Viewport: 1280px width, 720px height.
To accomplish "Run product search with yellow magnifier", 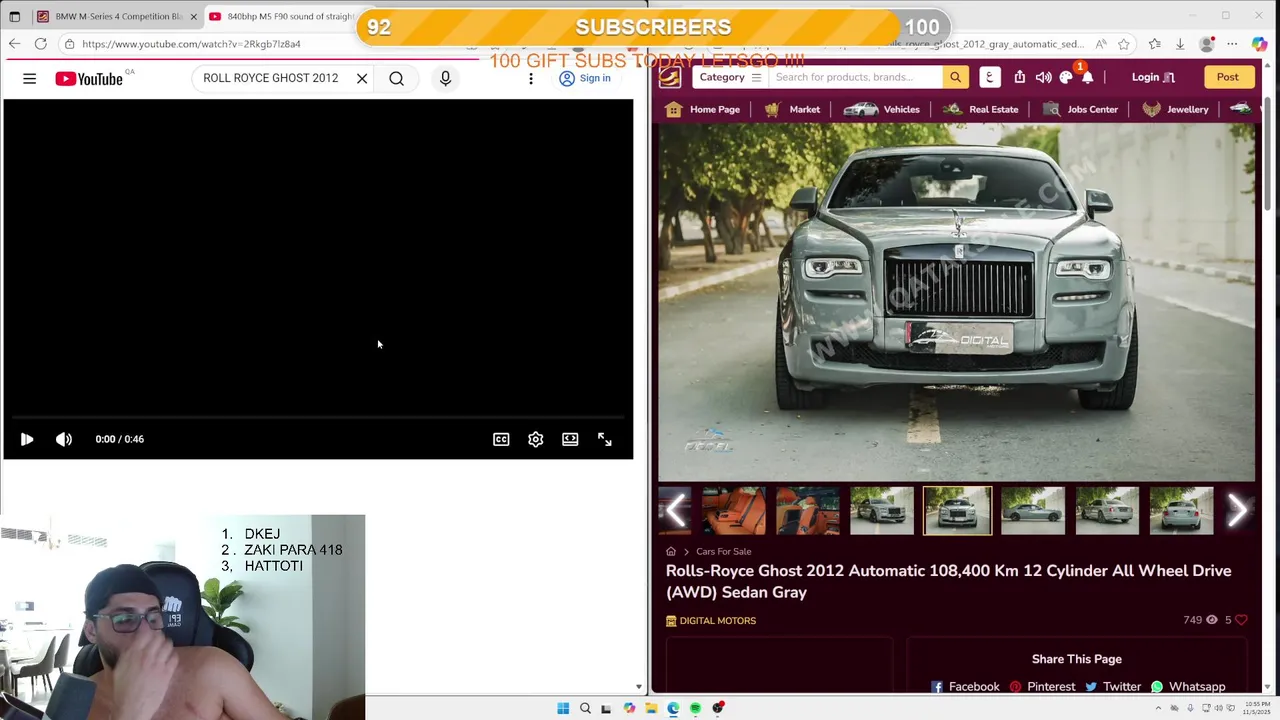I will 955,77.
